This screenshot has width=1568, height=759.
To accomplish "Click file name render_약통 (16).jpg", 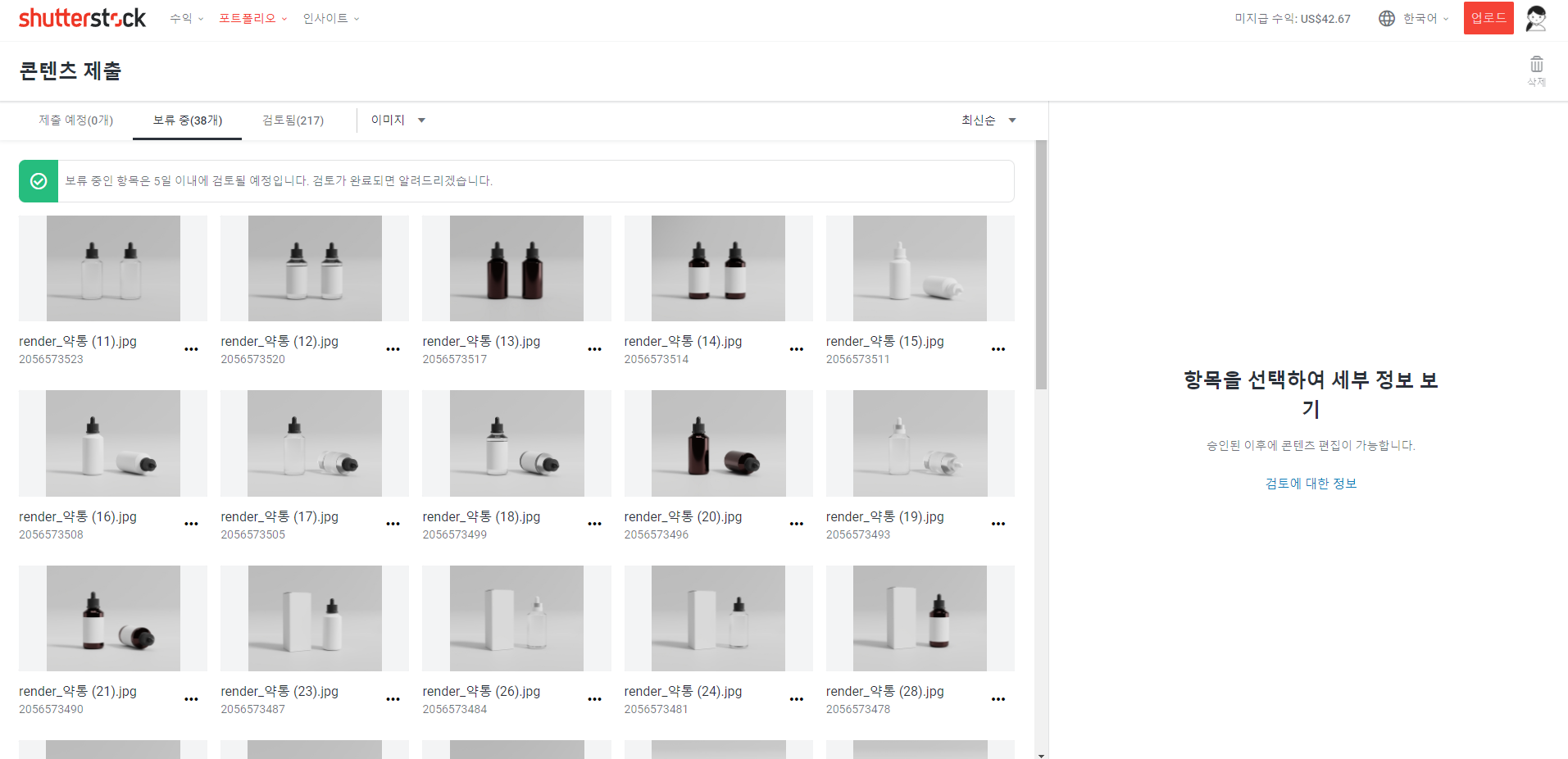I will pyautogui.click(x=78, y=516).
